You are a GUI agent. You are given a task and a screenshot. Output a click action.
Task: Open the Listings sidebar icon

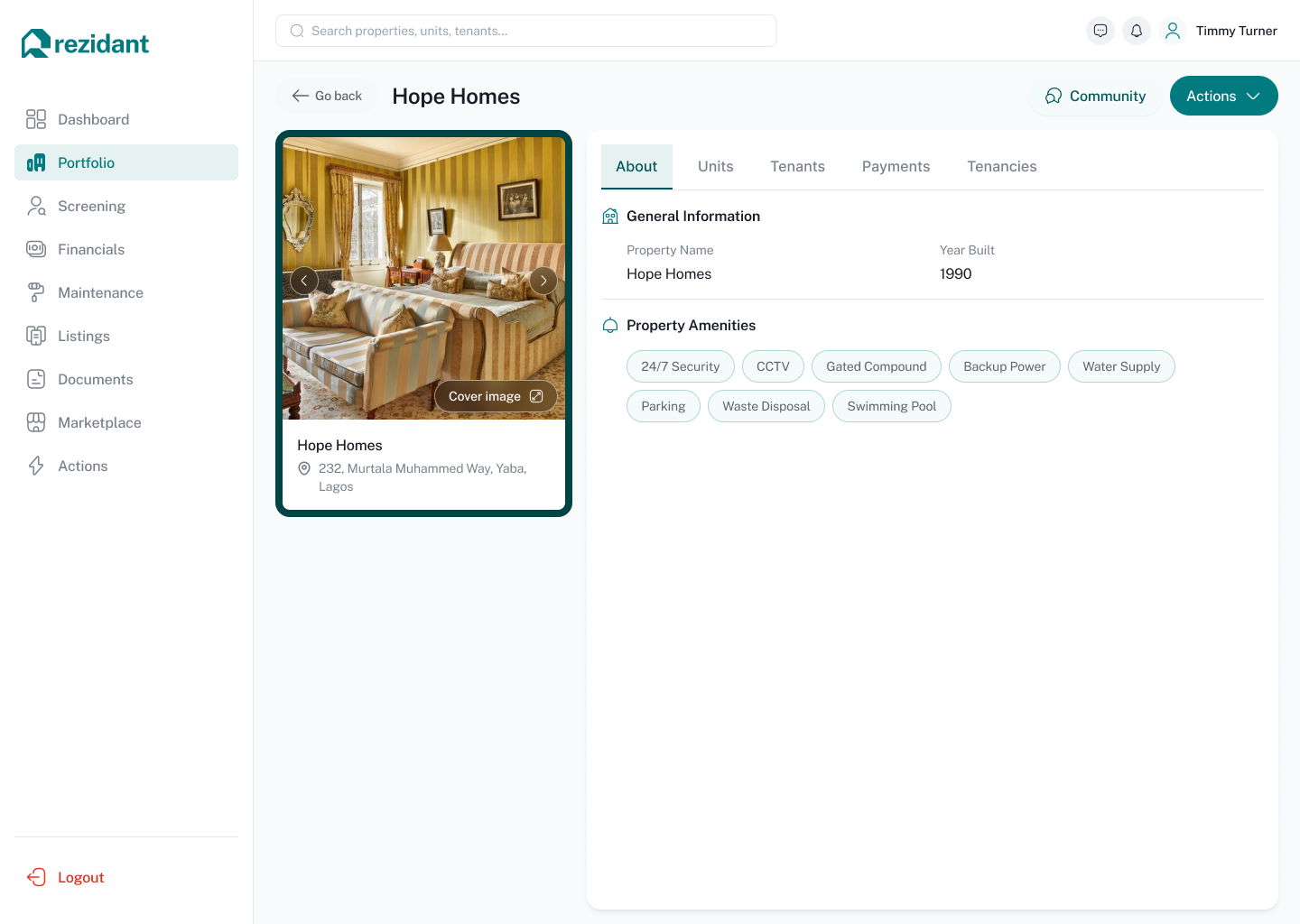point(36,336)
